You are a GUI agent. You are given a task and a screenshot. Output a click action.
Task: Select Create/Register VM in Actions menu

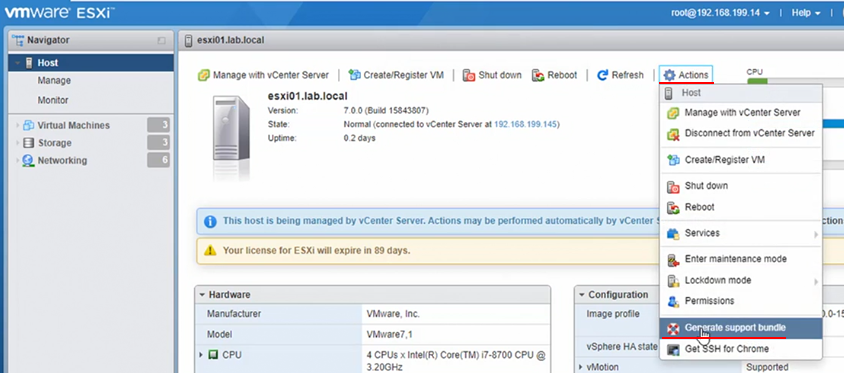coord(741,160)
